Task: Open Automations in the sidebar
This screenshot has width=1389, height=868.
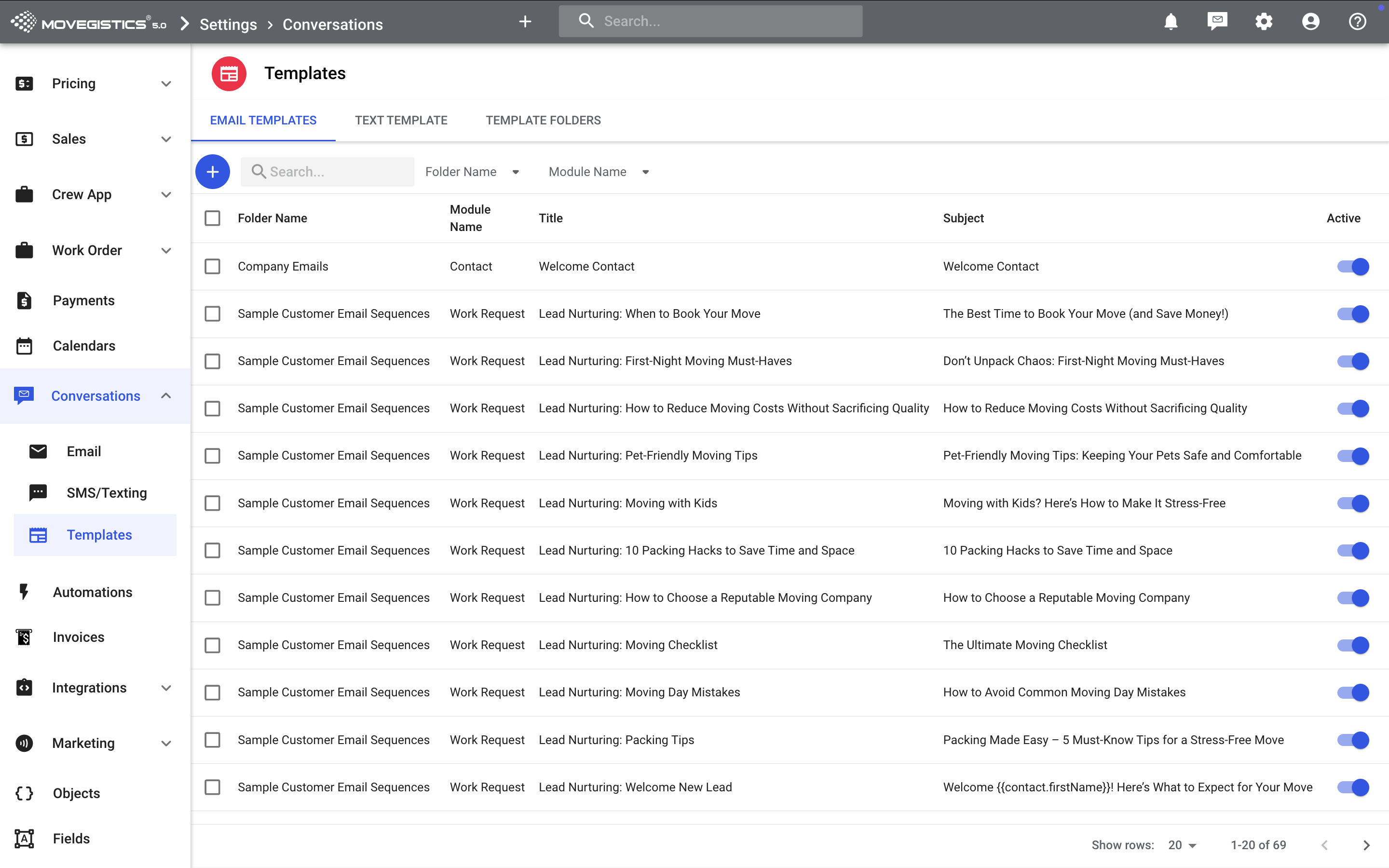Action: pos(93,592)
